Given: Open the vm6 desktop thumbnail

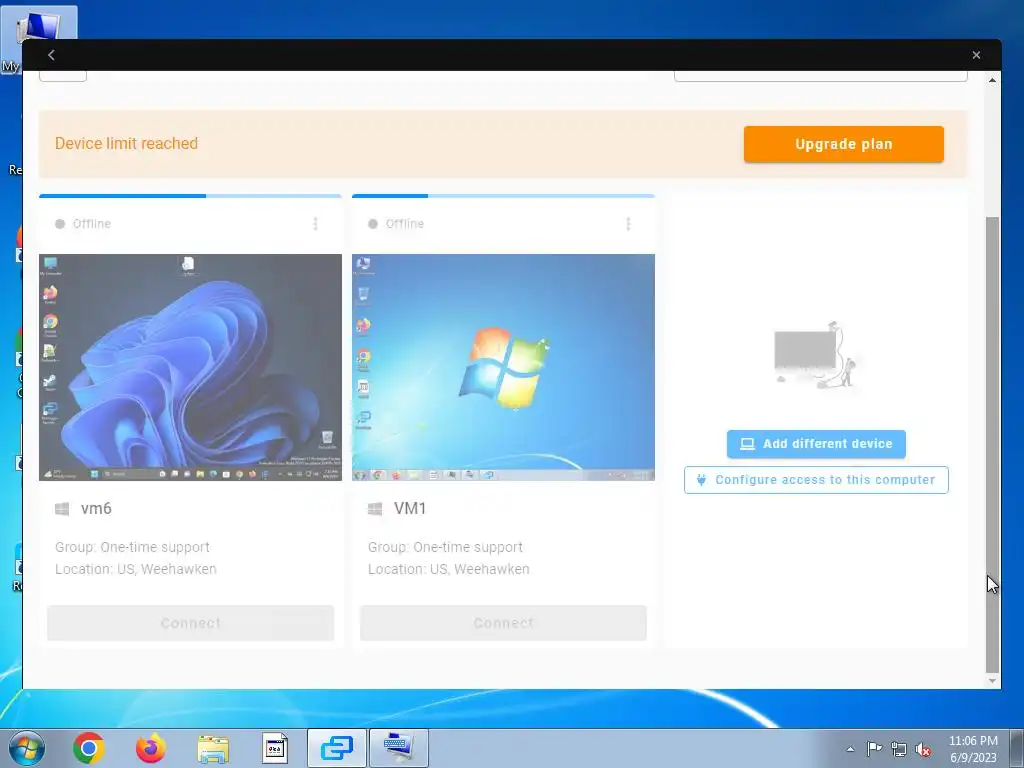Looking at the screenshot, I should [190, 367].
